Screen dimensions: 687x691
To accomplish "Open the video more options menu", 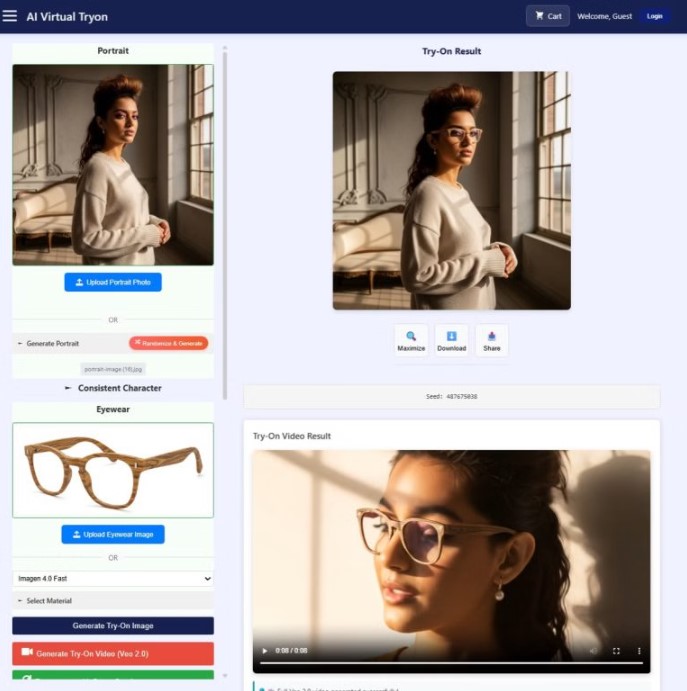I will pos(639,651).
